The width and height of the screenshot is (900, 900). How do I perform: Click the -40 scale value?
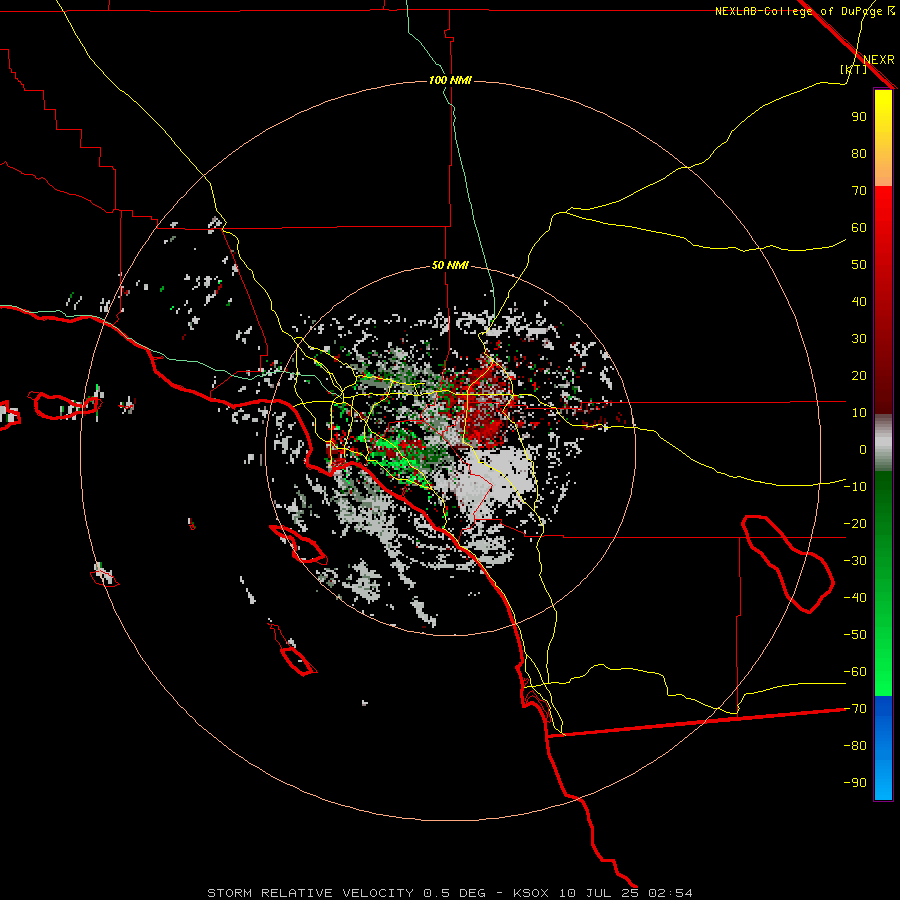click(855, 598)
